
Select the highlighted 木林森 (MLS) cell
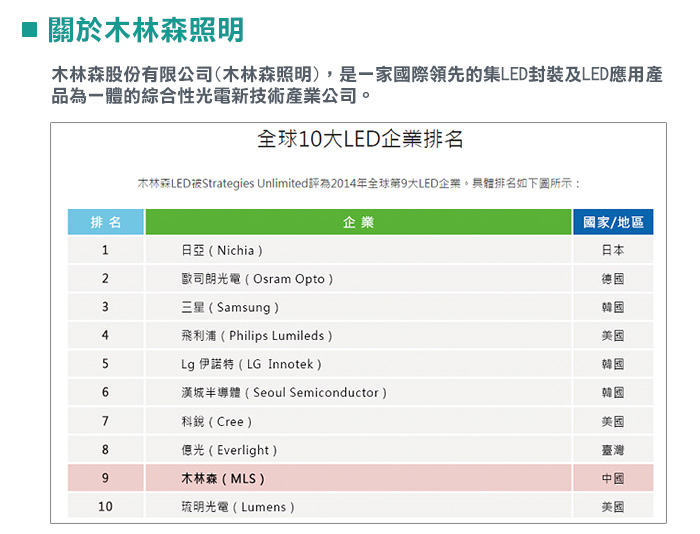pos(358,478)
